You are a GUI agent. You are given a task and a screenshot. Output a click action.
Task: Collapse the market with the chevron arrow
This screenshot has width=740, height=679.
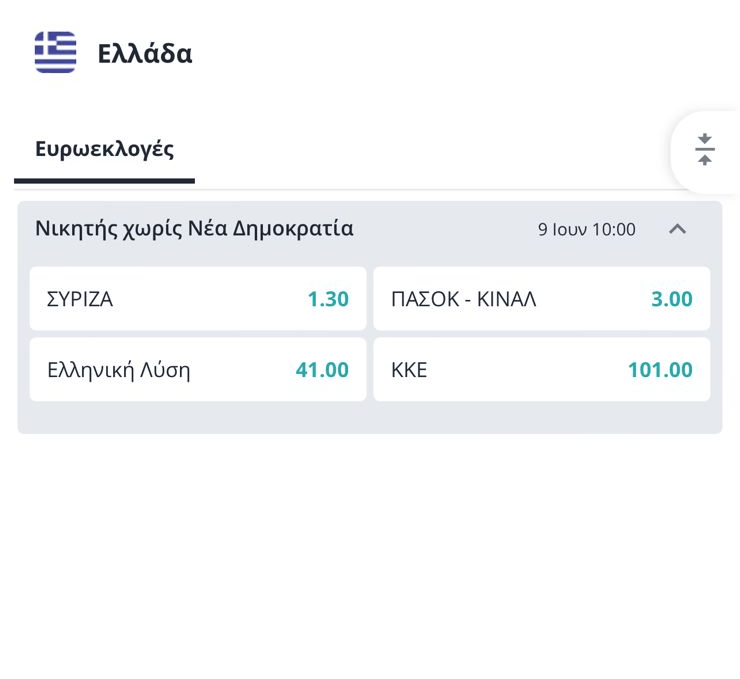[677, 229]
